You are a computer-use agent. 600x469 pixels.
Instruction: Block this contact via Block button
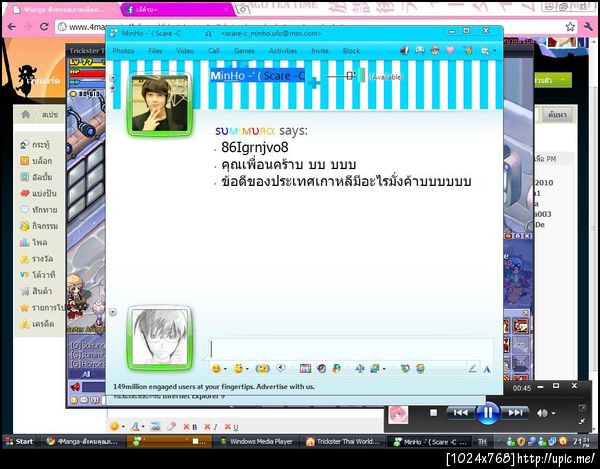coord(351,51)
